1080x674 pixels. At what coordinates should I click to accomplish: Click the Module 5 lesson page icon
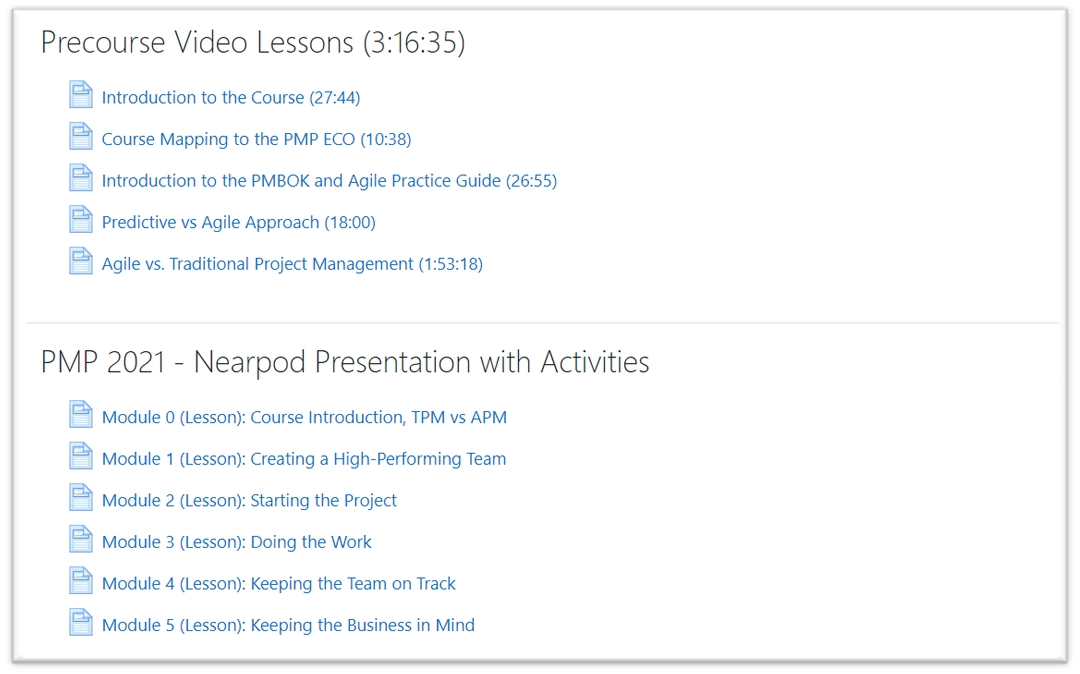80,624
